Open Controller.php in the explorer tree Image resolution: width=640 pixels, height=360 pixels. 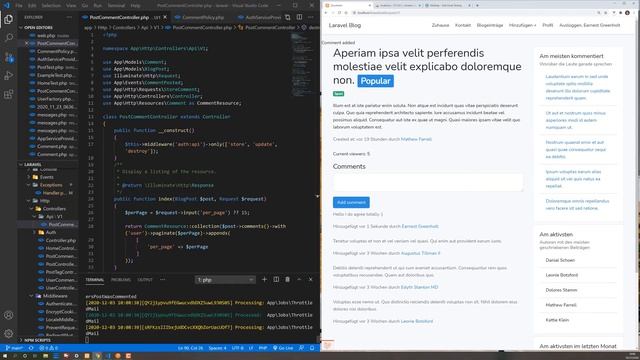point(60,240)
